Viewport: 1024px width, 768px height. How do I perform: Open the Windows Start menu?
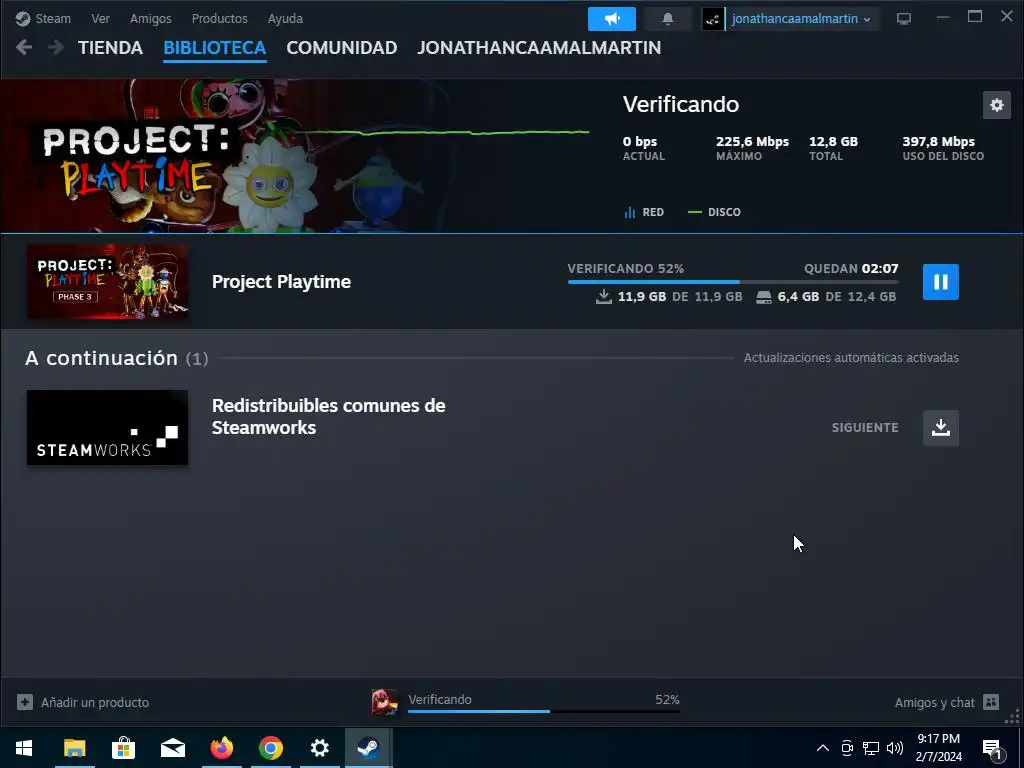coord(24,748)
